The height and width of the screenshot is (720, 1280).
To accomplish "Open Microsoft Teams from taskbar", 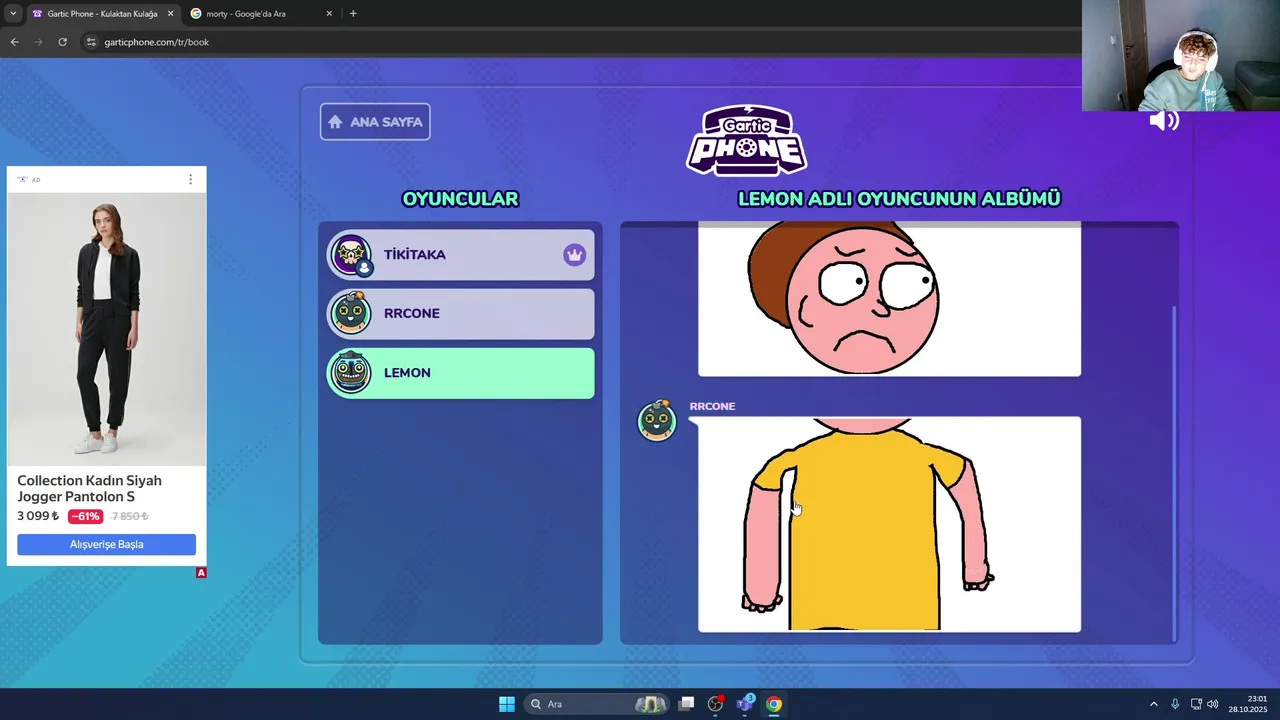I will point(745,704).
